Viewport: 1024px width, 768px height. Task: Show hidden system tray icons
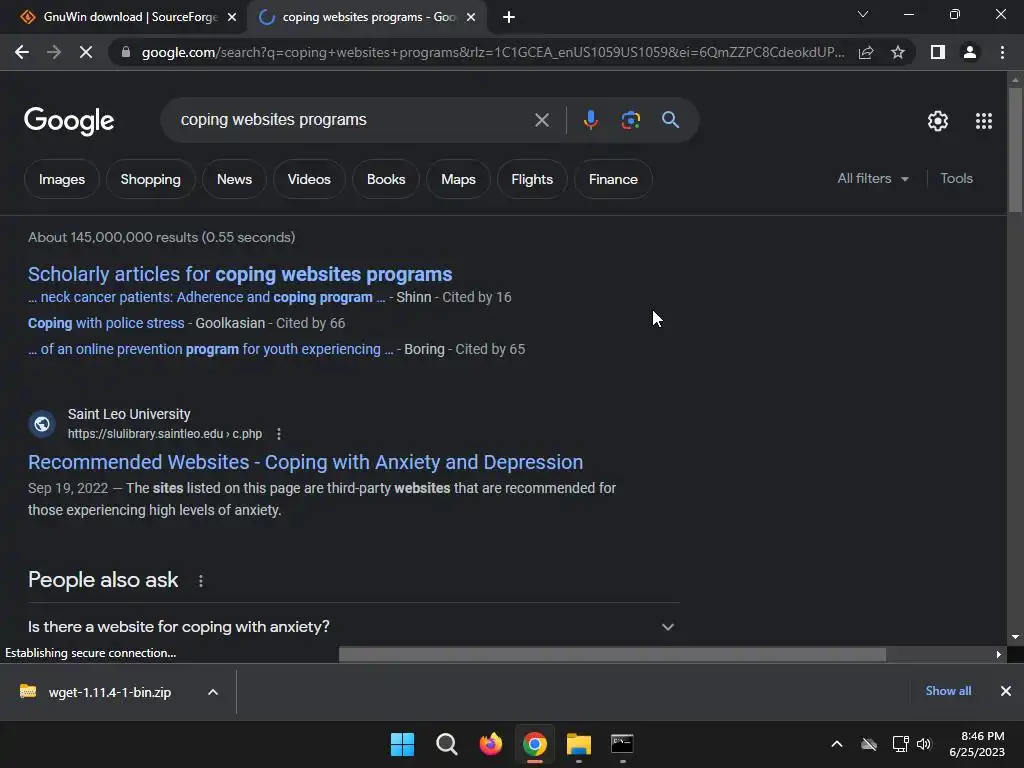pyautogui.click(x=837, y=744)
